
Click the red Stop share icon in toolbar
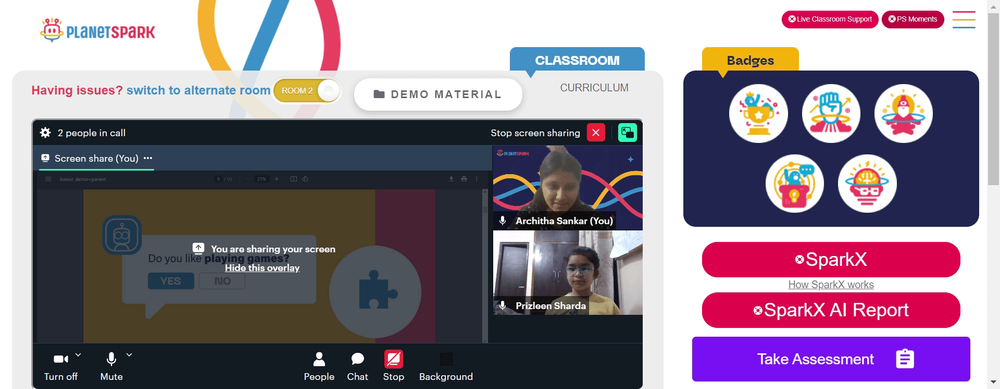point(393,359)
